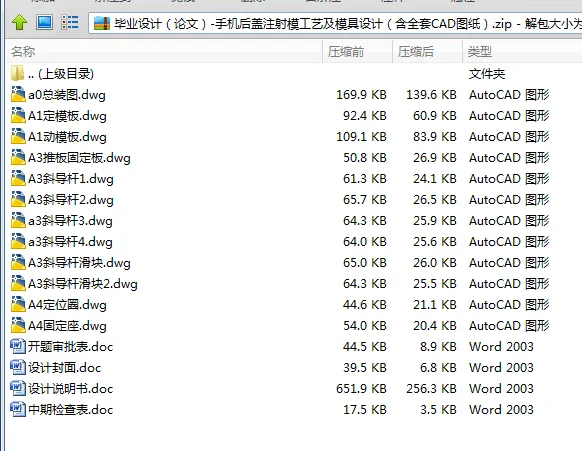Click the 109.1 KB size value
This screenshot has height=451, width=582.
click(361, 137)
